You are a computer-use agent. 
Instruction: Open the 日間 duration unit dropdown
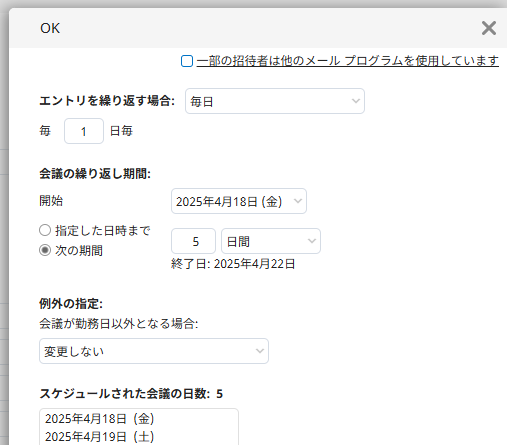(x=271, y=241)
